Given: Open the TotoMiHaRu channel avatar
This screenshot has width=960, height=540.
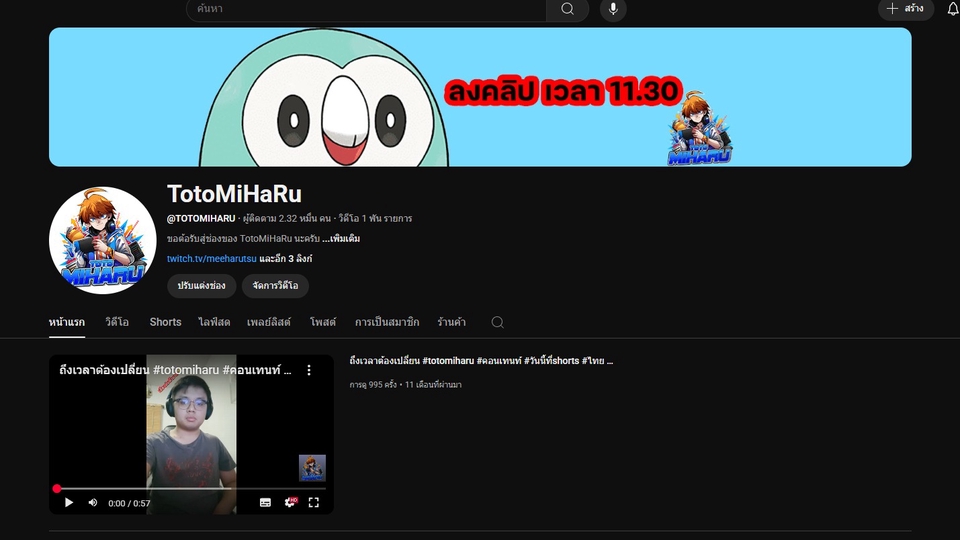Looking at the screenshot, I should point(102,240).
